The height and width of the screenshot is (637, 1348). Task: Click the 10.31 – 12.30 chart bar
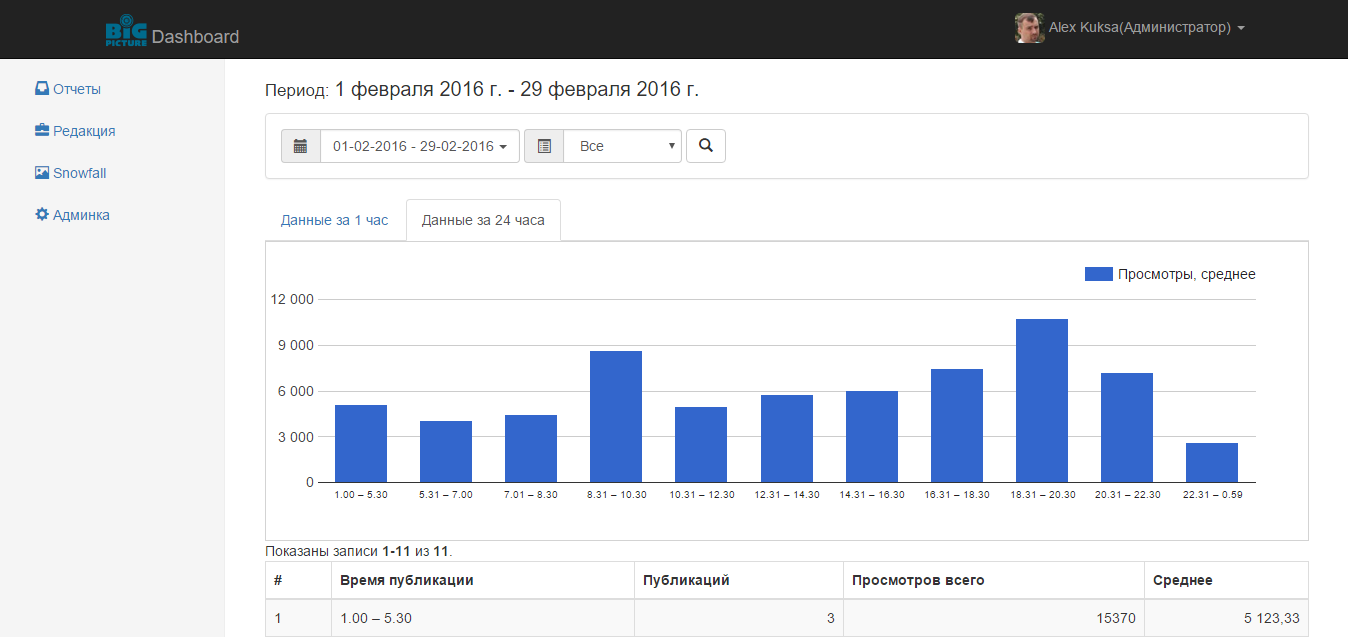pyautogui.click(x=701, y=445)
